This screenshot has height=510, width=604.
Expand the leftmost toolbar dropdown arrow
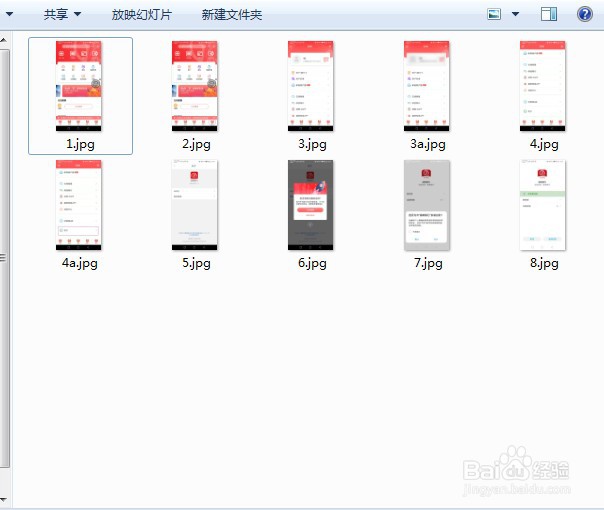tap(9, 14)
